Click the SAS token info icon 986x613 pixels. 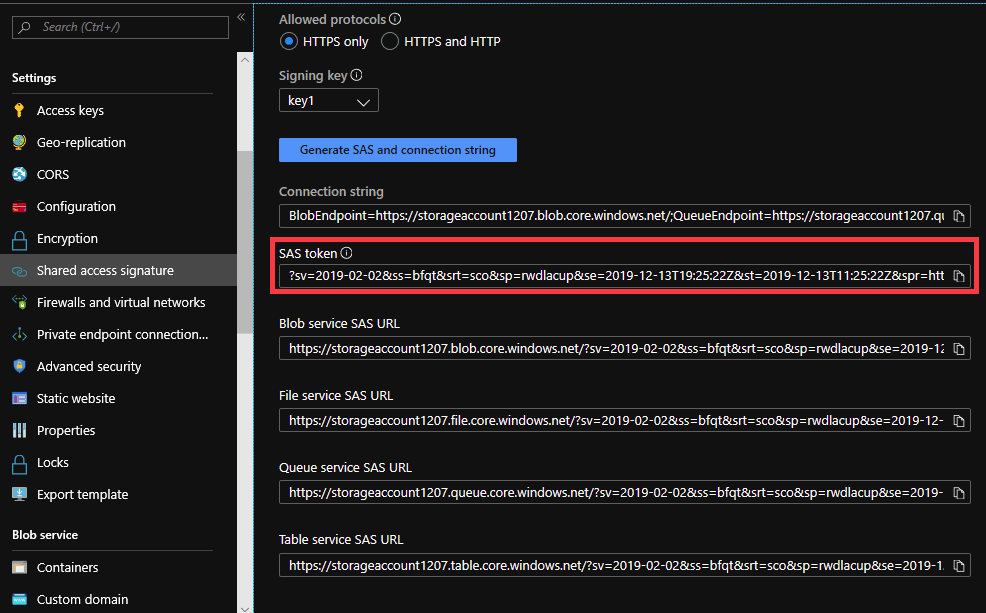[x=347, y=254]
